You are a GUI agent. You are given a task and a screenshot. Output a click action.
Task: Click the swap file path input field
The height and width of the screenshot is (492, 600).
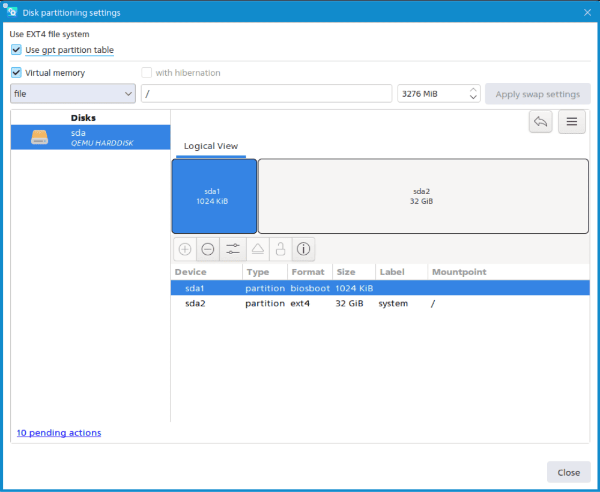(267, 93)
